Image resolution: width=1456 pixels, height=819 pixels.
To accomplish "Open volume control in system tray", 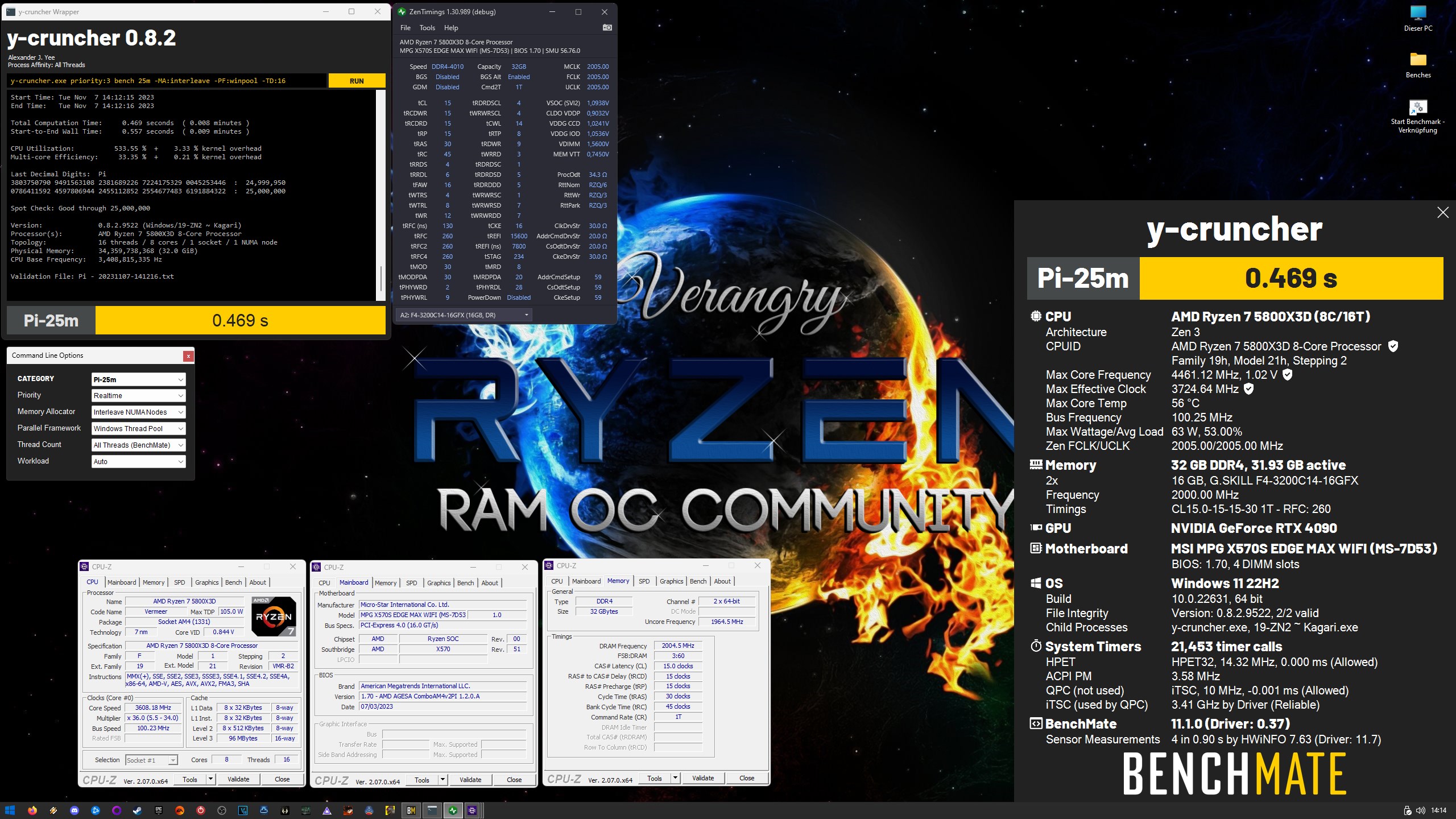I will pyautogui.click(x=1420, y=810).
